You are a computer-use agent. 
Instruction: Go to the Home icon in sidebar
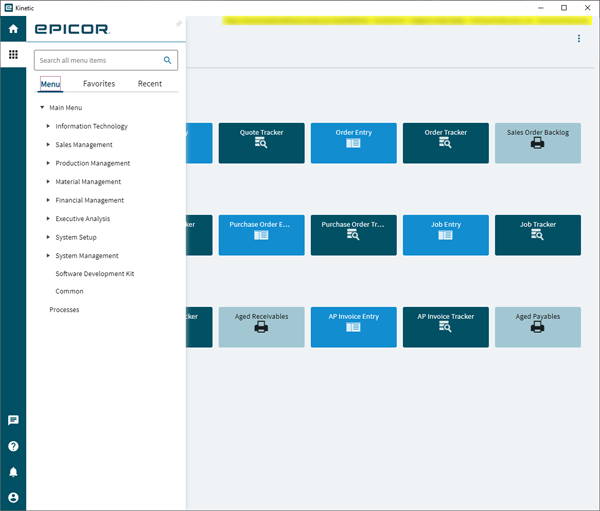(13, 29)
